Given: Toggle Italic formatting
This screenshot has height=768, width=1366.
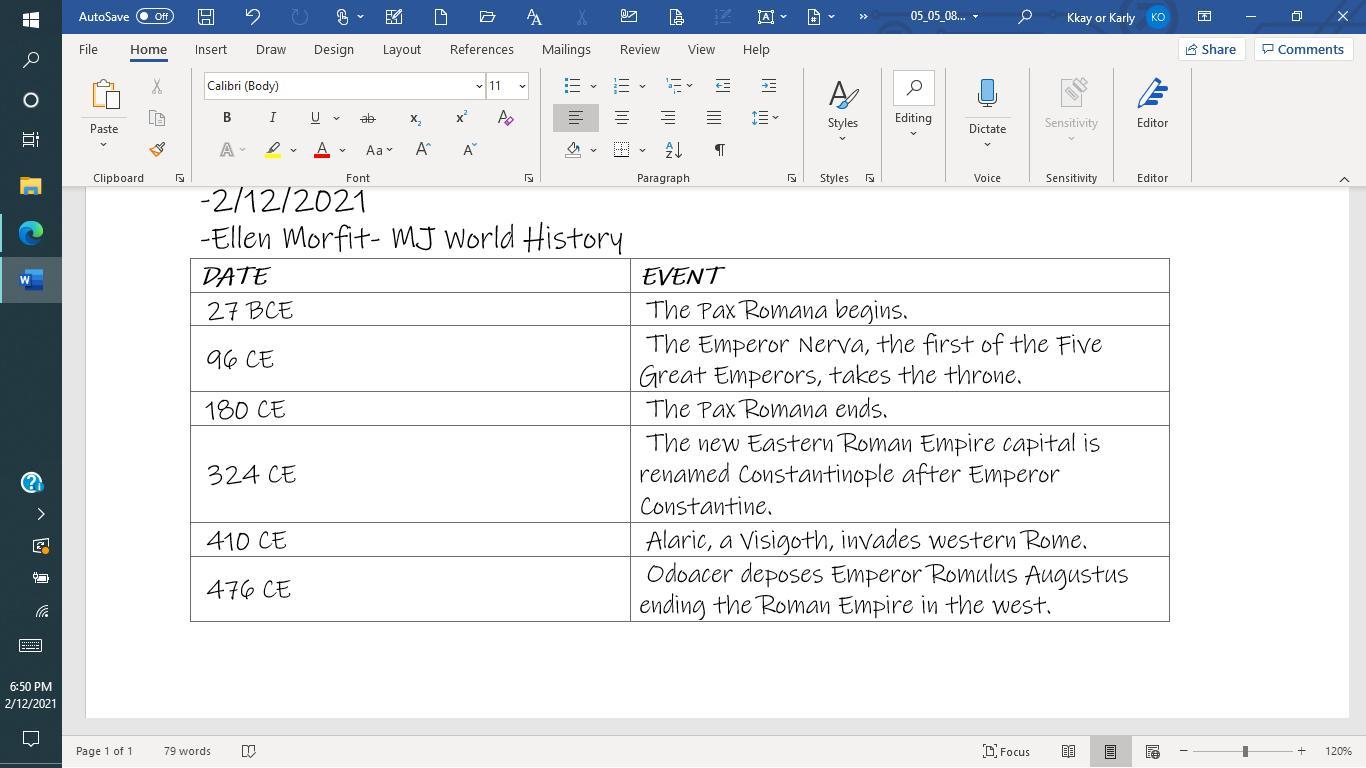Looking at the screenshot, I should (272, 118).
